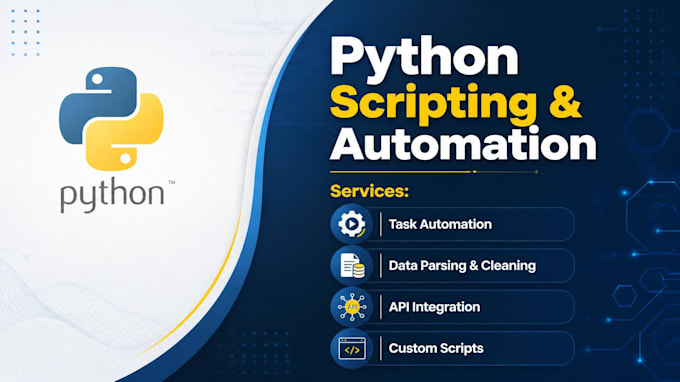The width and height of the screenshot is (680, 382).
Task: Select the API Integration service row
Action: tap(452, 307)
